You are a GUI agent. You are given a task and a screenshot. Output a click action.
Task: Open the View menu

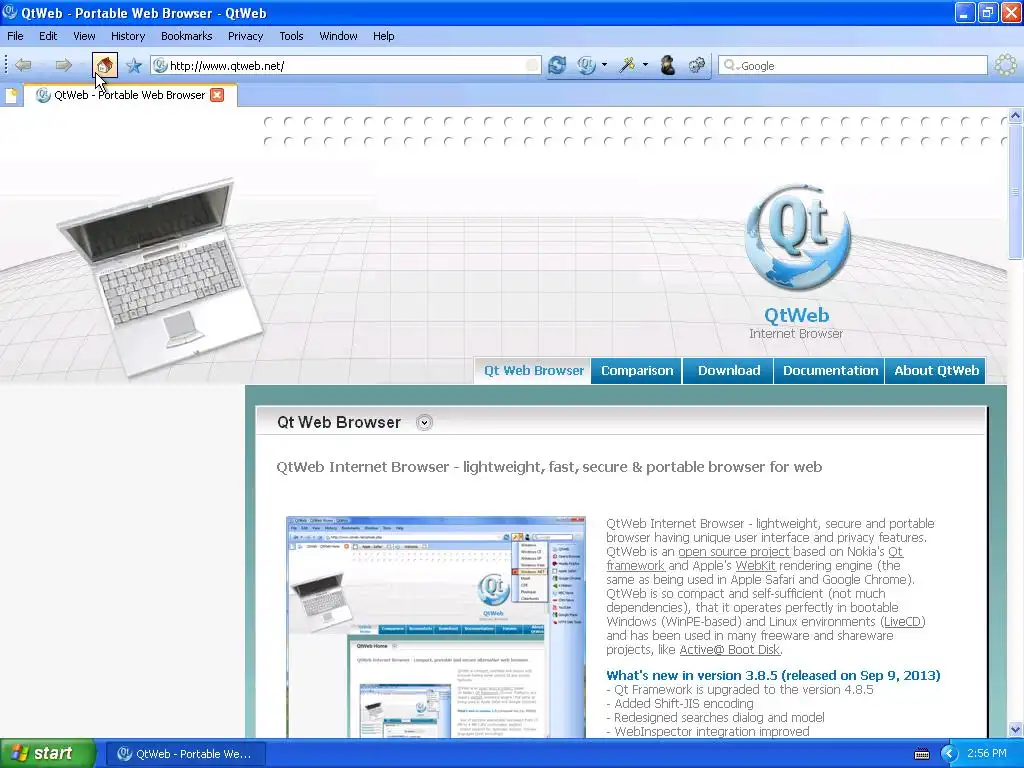tap(84, 36)
